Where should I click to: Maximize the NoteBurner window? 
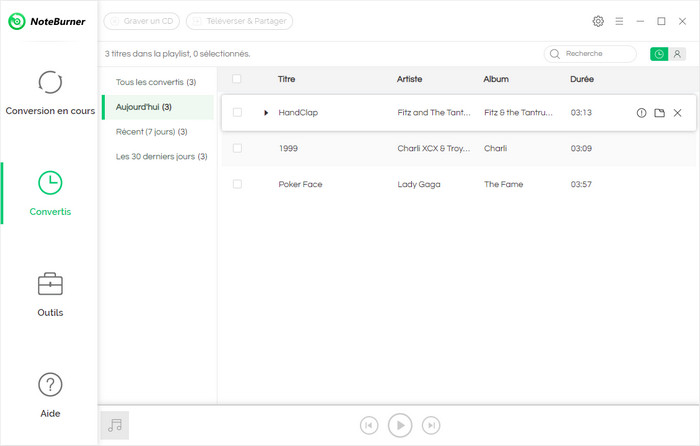click(661, 21)
